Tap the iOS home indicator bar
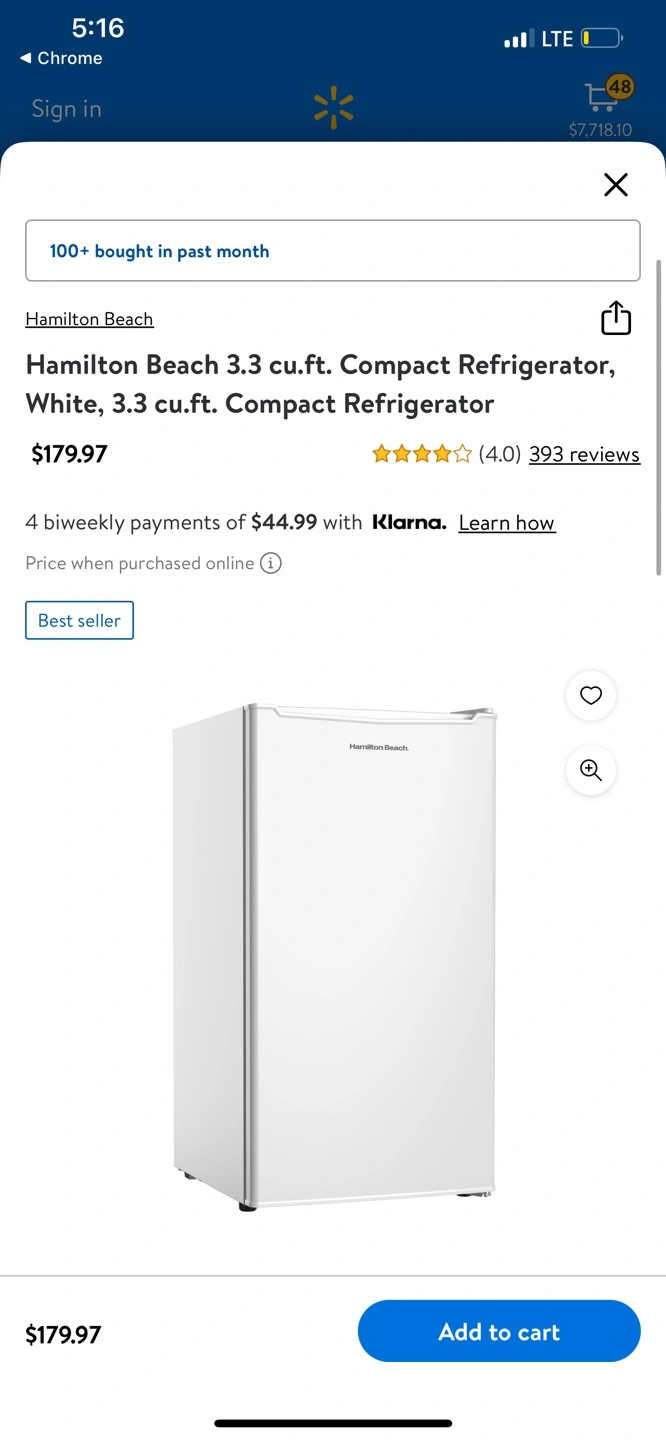 click(333, 1423)
